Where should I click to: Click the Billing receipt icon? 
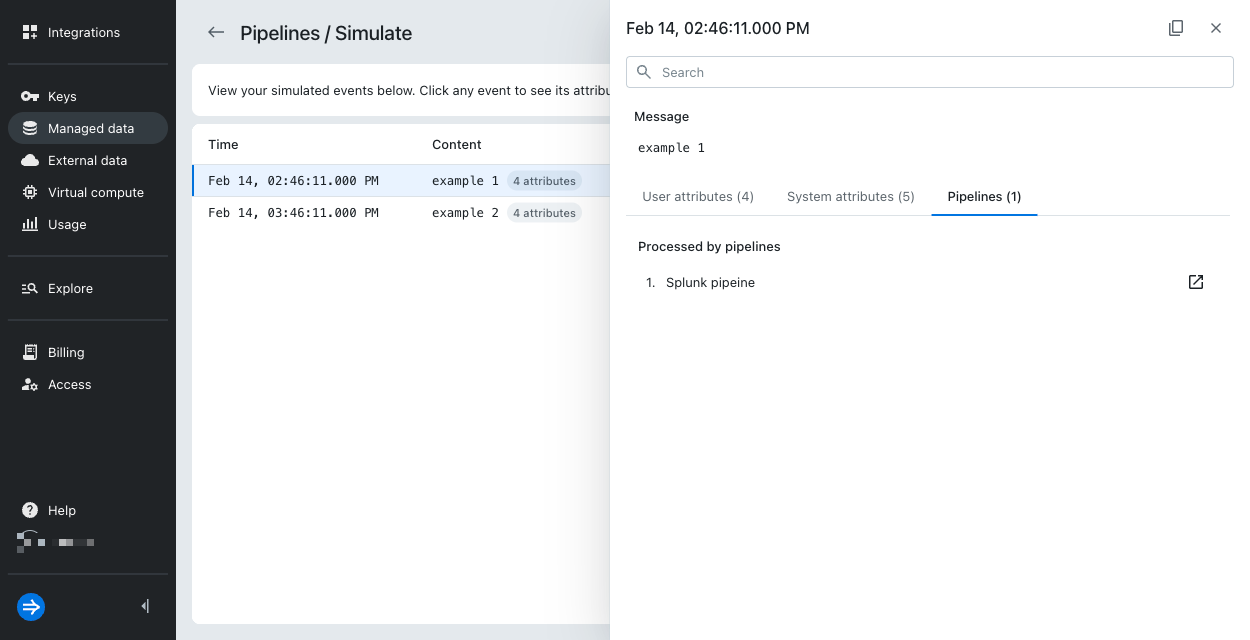click(30, 352)
